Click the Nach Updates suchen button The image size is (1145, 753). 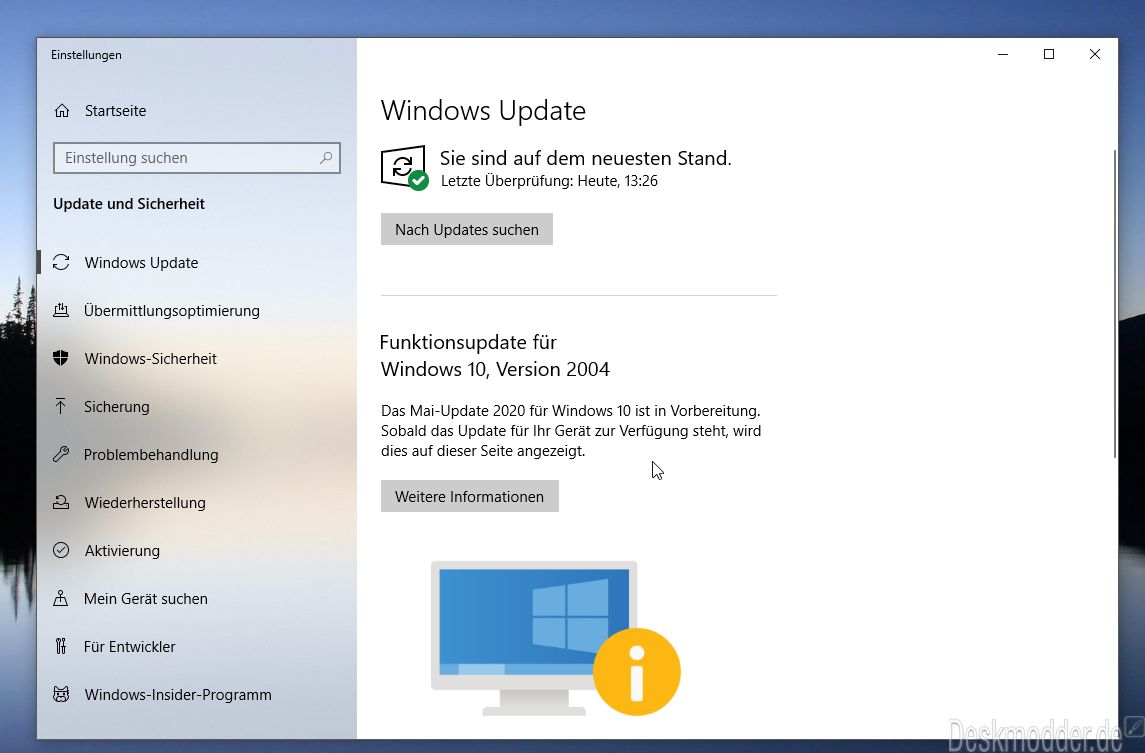[467, 229]
